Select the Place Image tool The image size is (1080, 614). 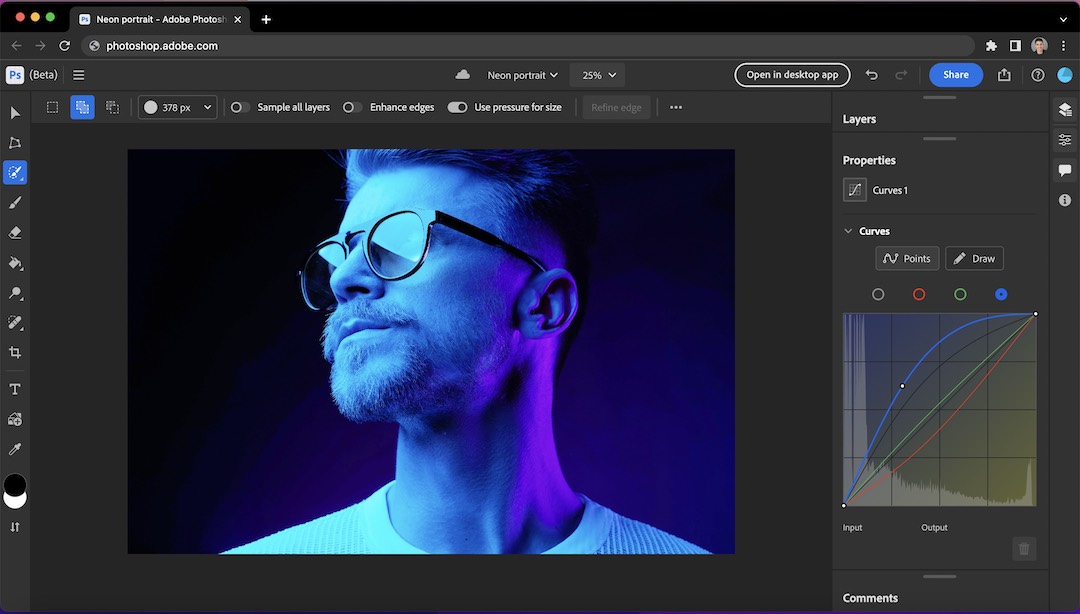click(15, 419)
